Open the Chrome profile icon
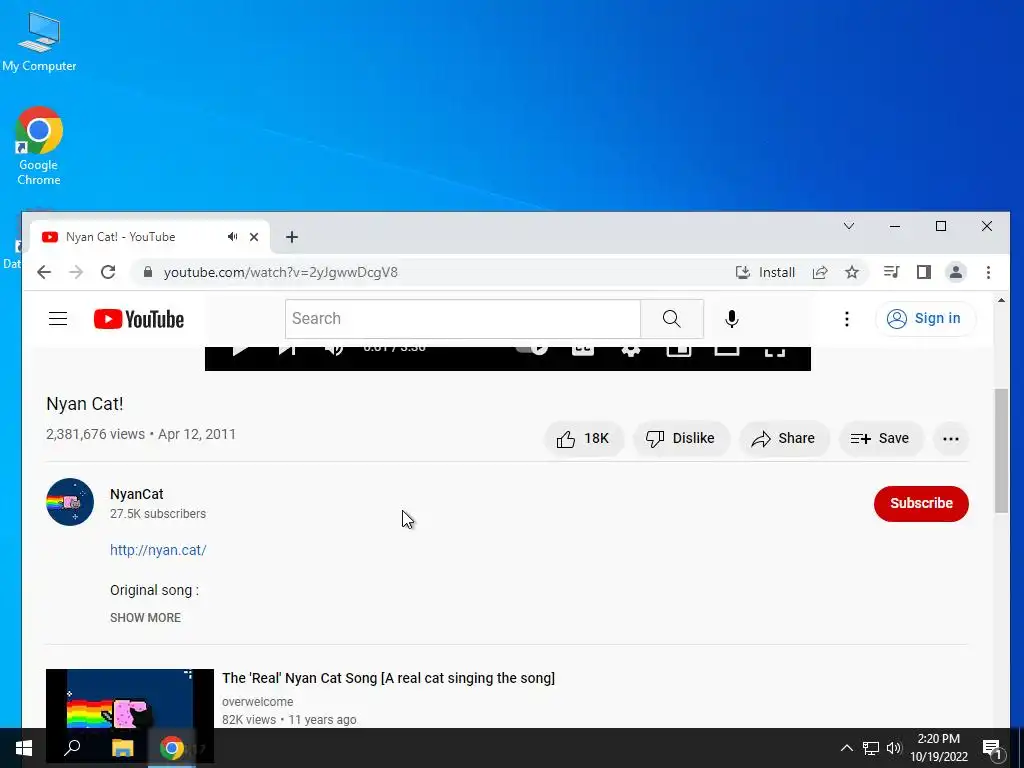Viewport: 1024px width, 768px height. point(955,272)
